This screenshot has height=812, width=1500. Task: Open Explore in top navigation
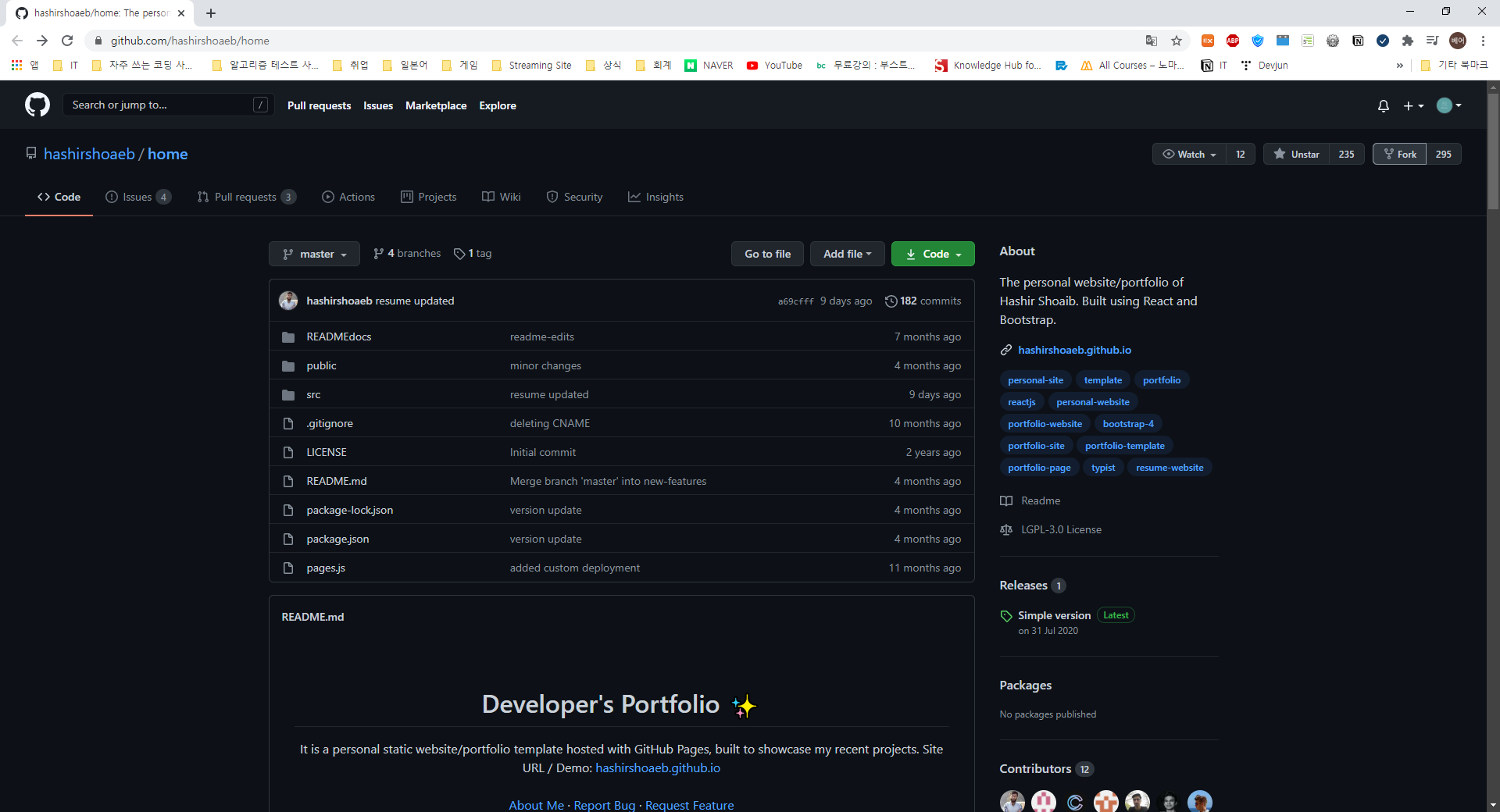pos(498,105)
